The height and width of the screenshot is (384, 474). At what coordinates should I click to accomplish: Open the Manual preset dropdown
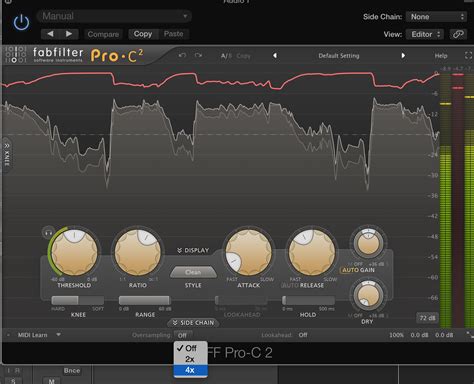pos(114,16)
